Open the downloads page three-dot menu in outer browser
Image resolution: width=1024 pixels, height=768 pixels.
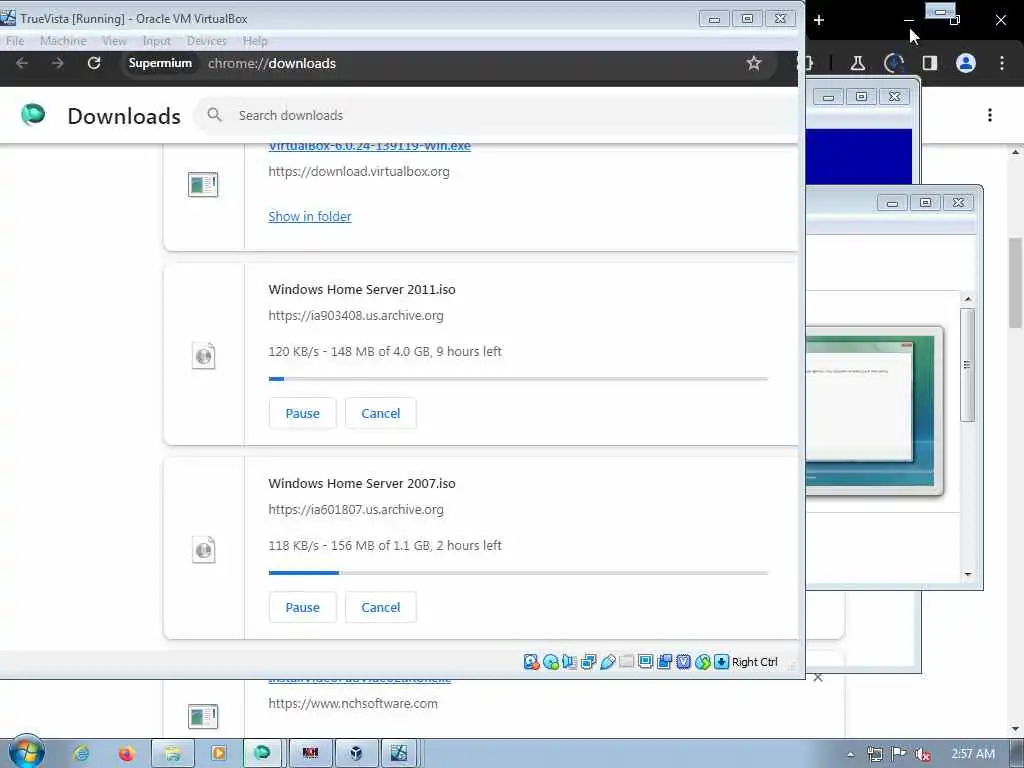[990, 115]
